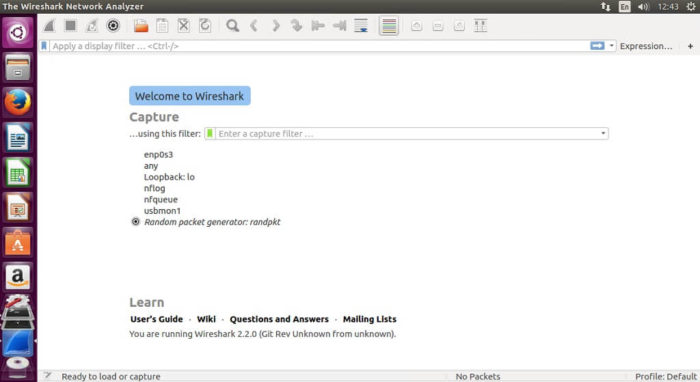The image size is (700, 382).
Task: Open Capture options gear icon
Action: [x=113, y=26]
